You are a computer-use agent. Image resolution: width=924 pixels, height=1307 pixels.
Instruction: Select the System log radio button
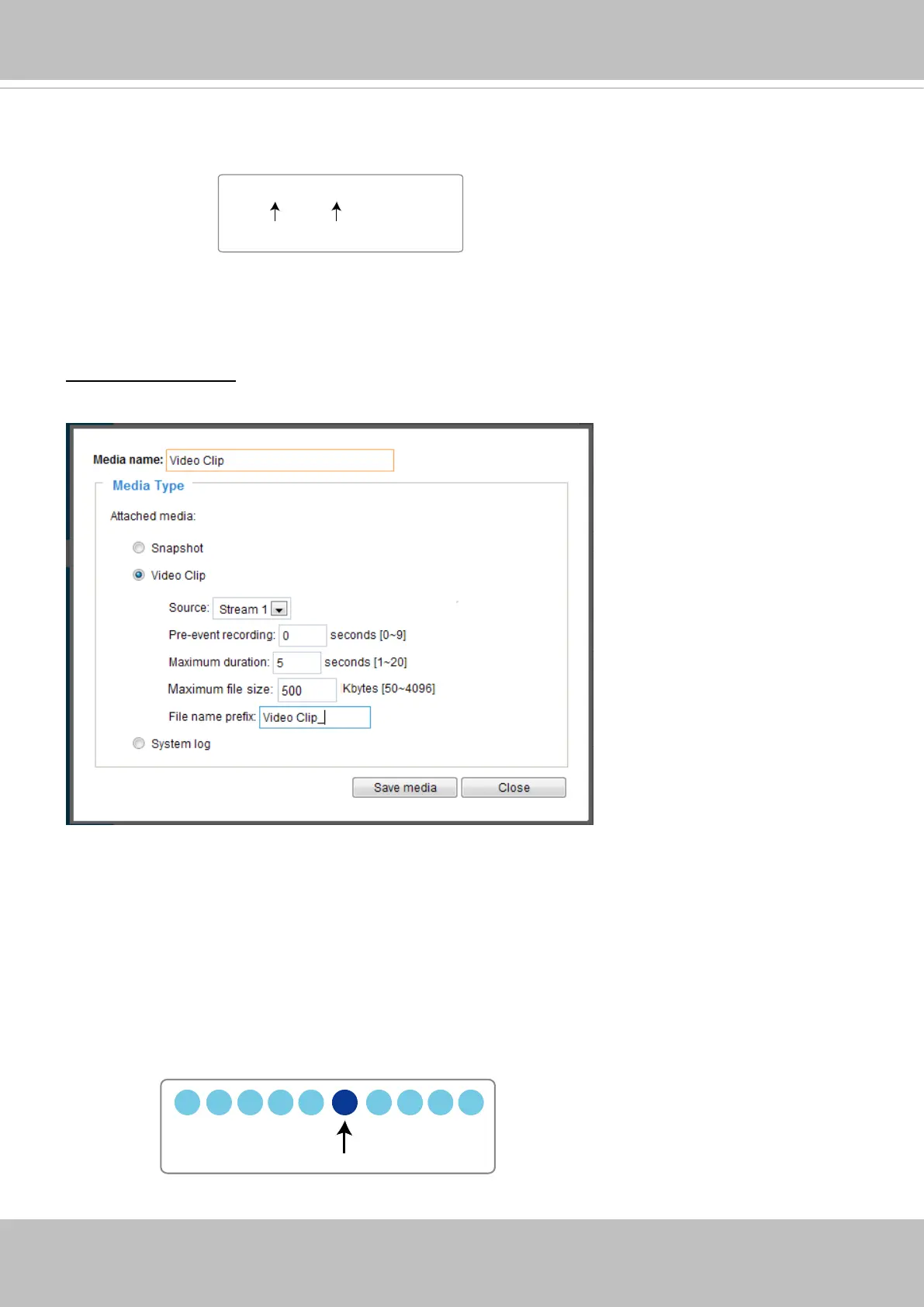click(x=139, y=744)
